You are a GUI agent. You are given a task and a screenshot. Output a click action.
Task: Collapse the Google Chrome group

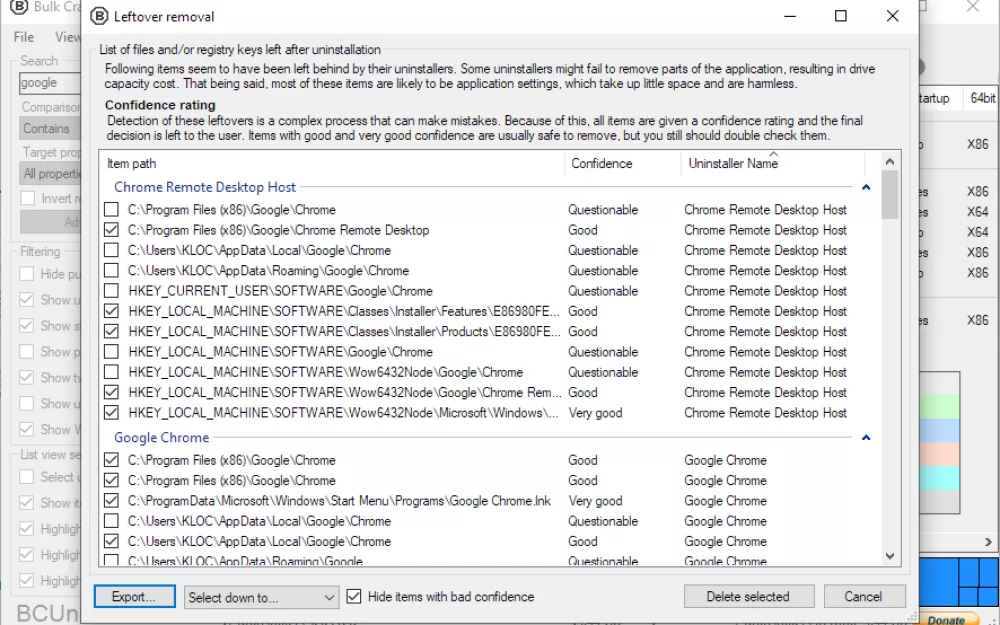[x=866, y=438]
